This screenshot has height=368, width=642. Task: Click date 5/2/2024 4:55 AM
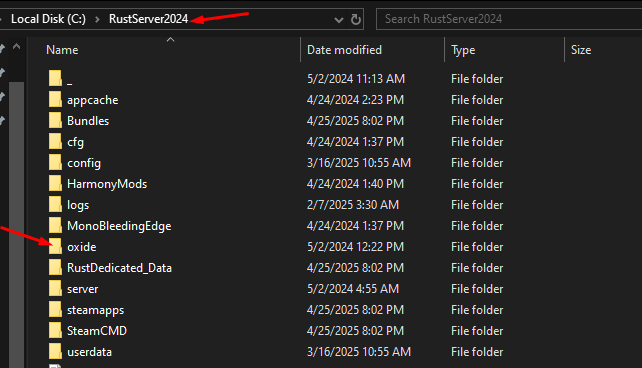pos(353,289)
